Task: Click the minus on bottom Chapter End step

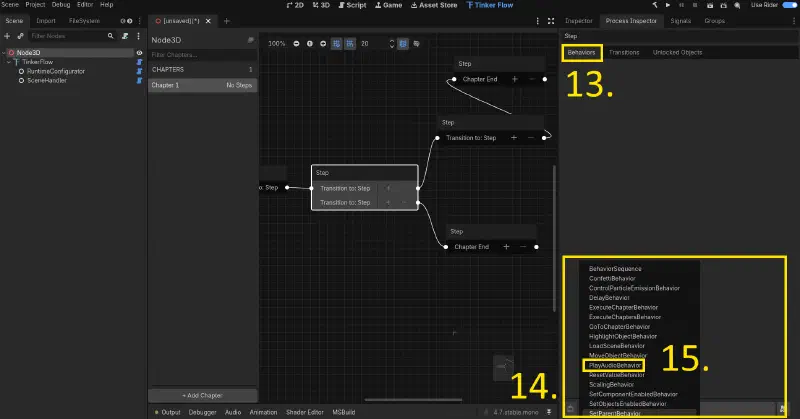Action: click(523, 247)
